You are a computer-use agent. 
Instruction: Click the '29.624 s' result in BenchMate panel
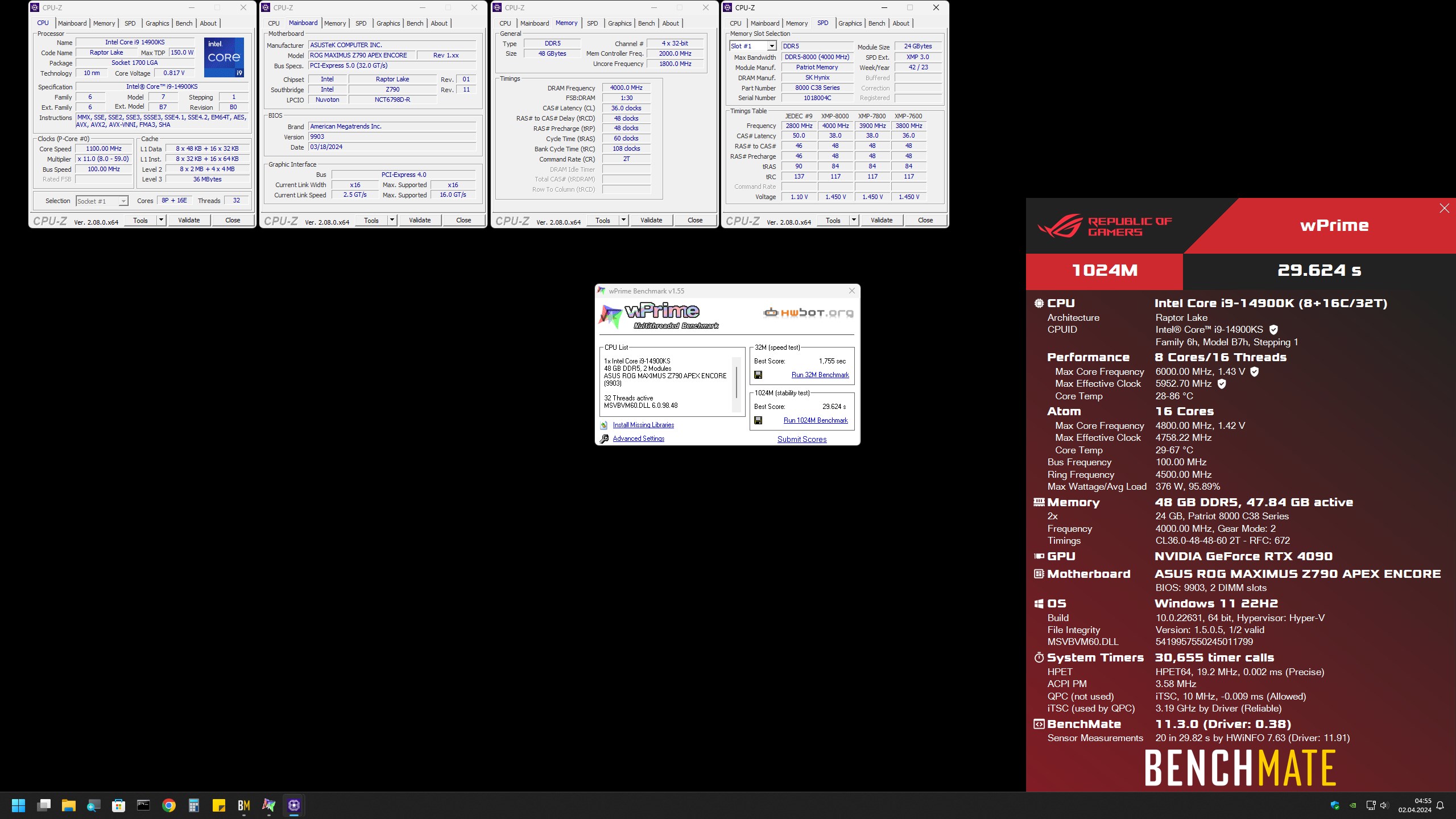tap(1319, 270)
